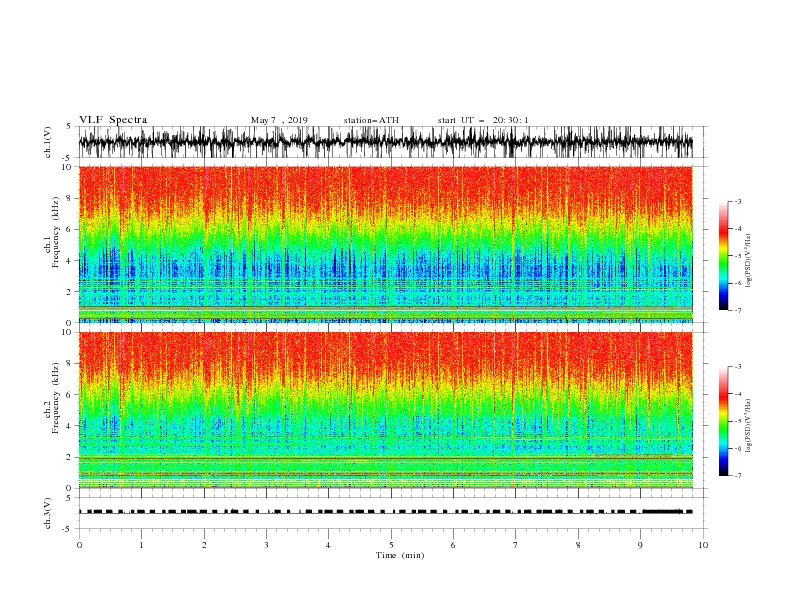Click the "-7" label on ch.2 color bar
792x612 pixels.
(x=737, y=476)
